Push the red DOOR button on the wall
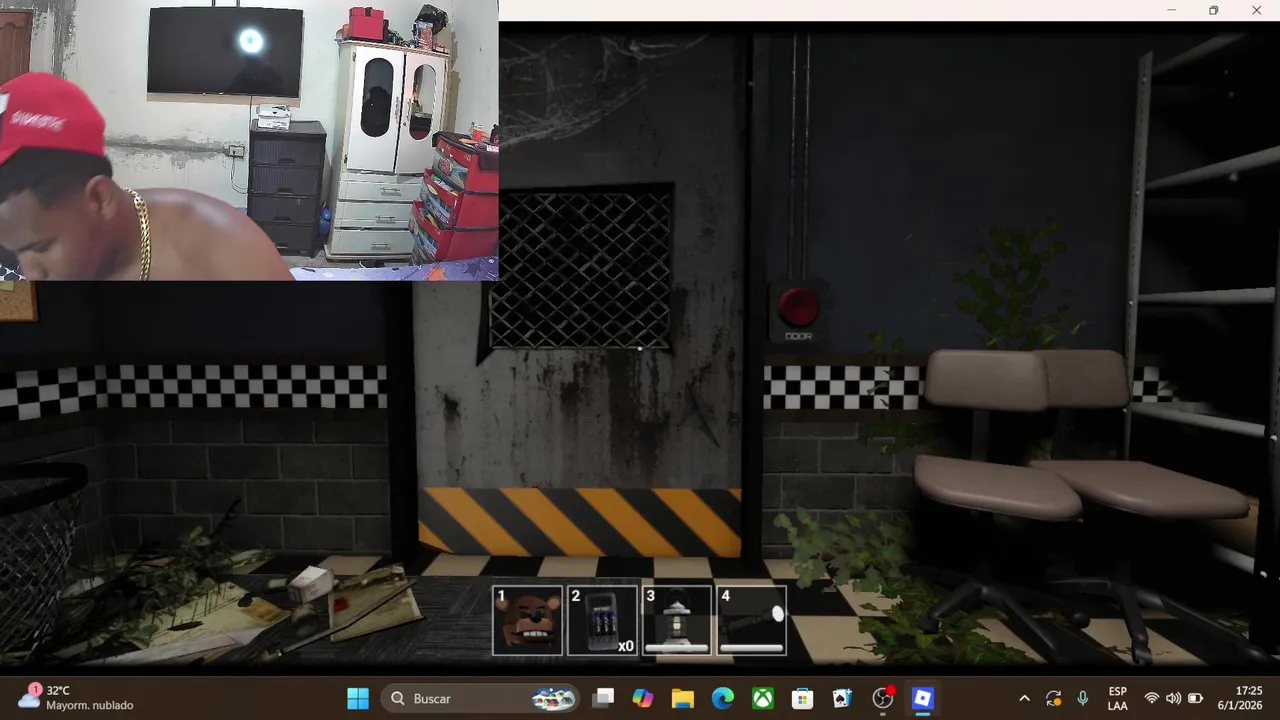This screenshot has height=720, width=1280. (x=798, y=305)
